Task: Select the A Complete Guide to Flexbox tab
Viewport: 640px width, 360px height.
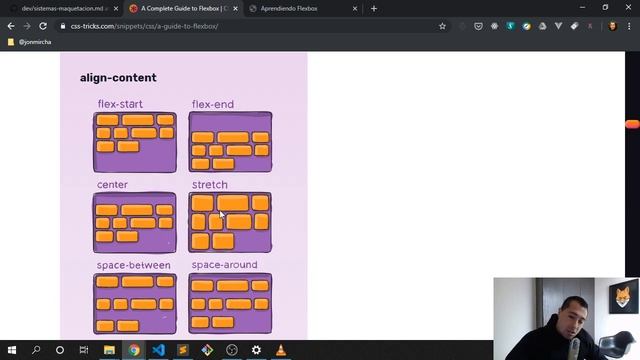Action: point(184,8)
